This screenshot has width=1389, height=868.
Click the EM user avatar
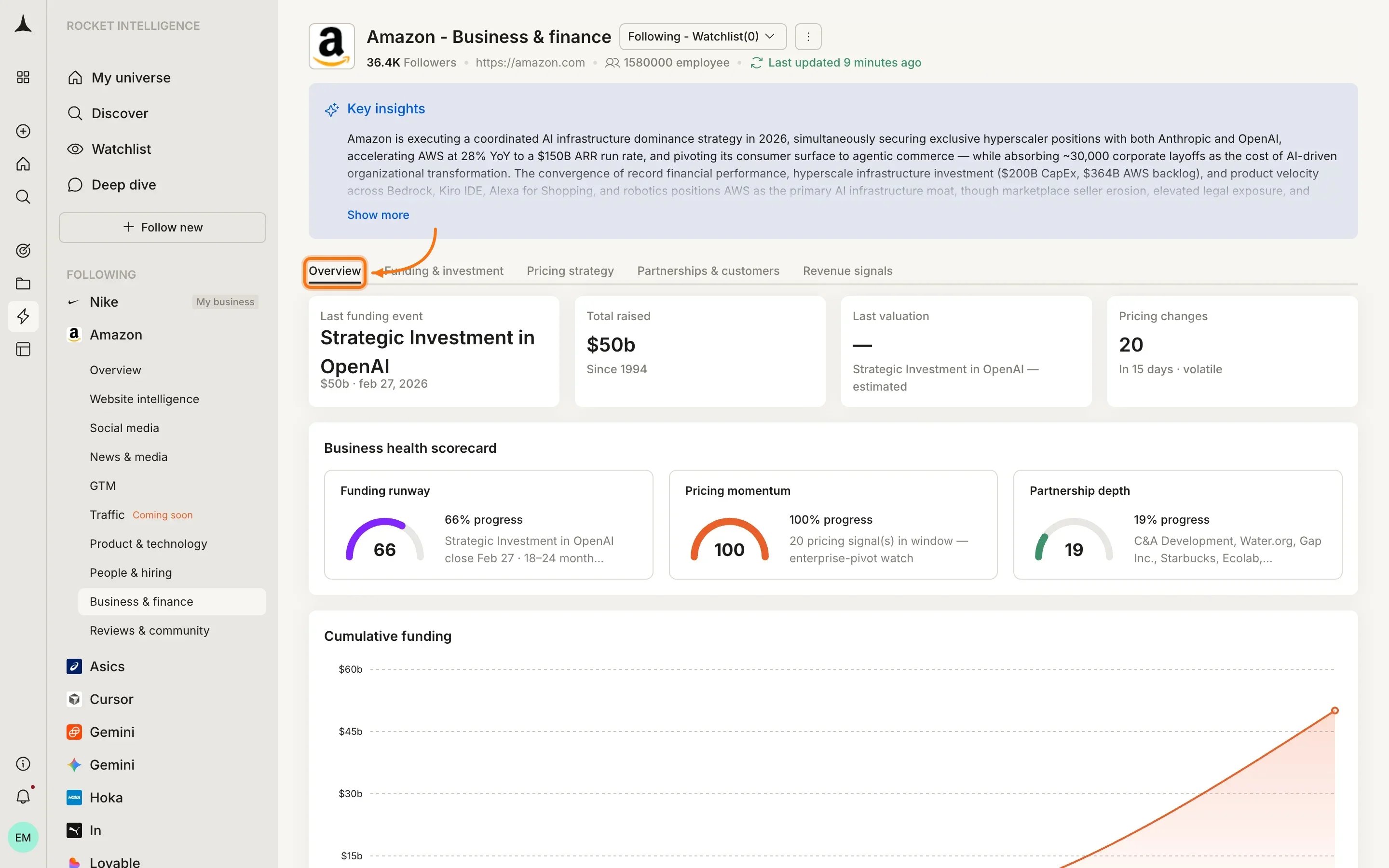click(23, 837)
